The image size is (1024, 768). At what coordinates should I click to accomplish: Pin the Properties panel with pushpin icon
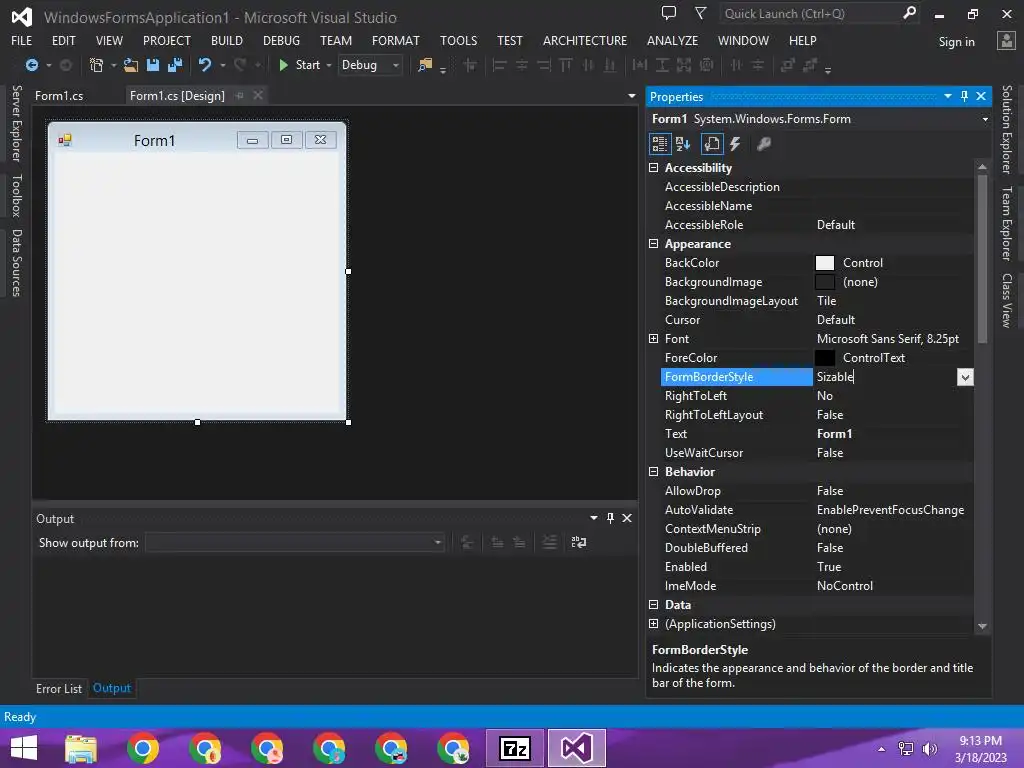pos(965,96)
